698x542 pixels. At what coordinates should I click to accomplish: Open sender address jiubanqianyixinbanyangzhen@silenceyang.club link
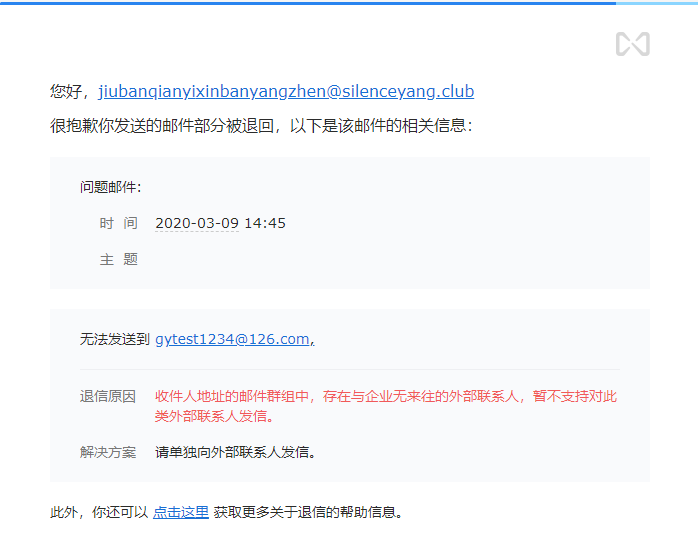click(x=286, y=91)
